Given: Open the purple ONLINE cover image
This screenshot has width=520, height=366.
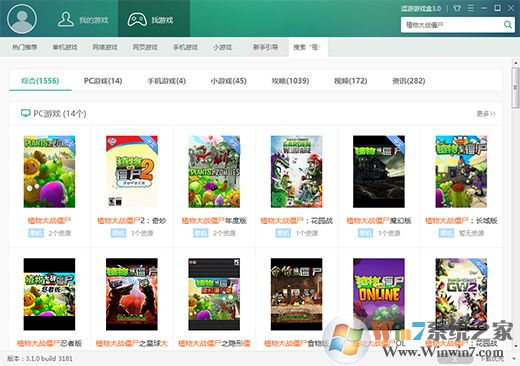Looking at the screenshot, I should pos(379,294).
